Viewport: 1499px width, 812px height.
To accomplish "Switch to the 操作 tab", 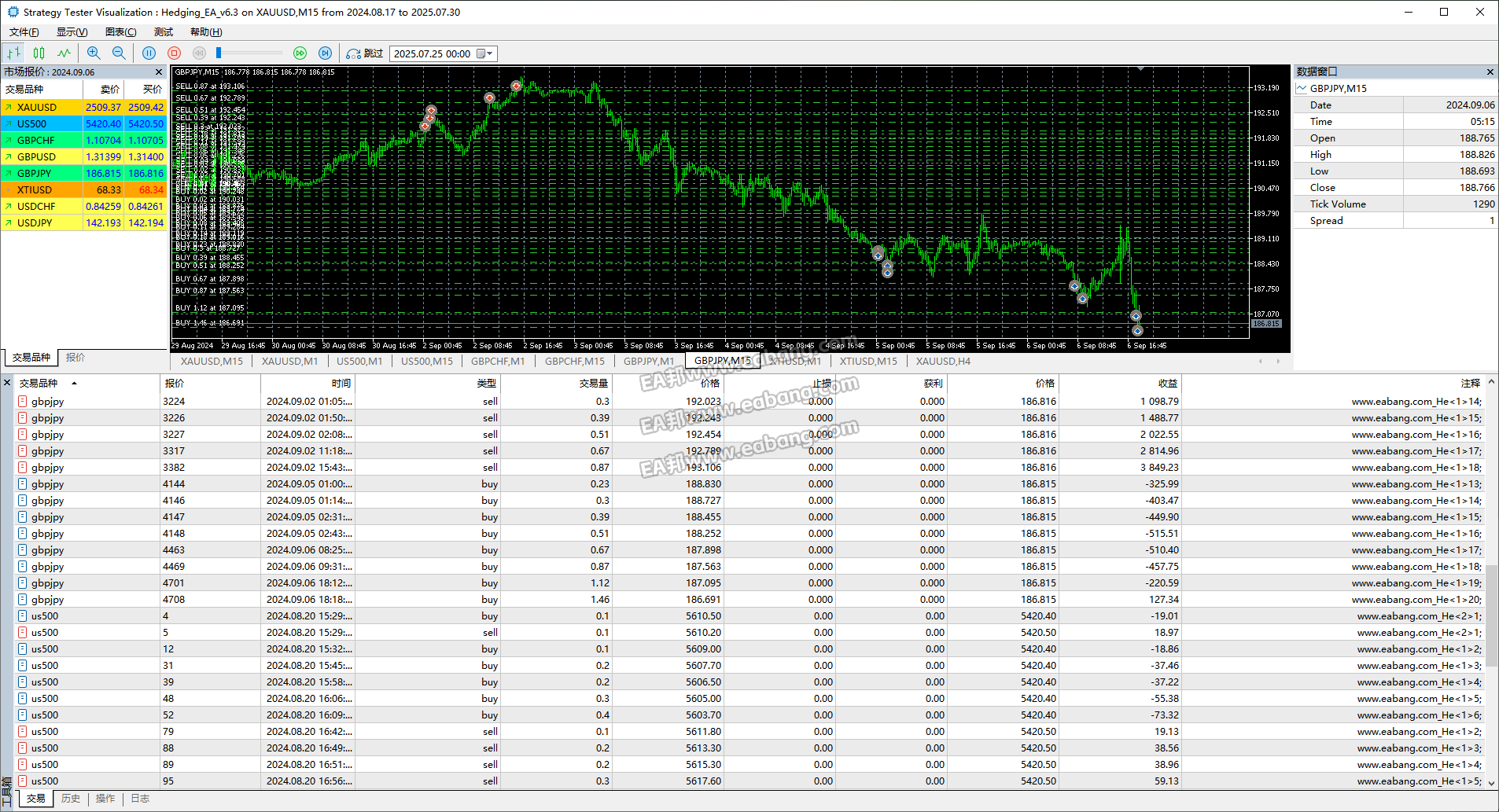I will click(105, 799).
